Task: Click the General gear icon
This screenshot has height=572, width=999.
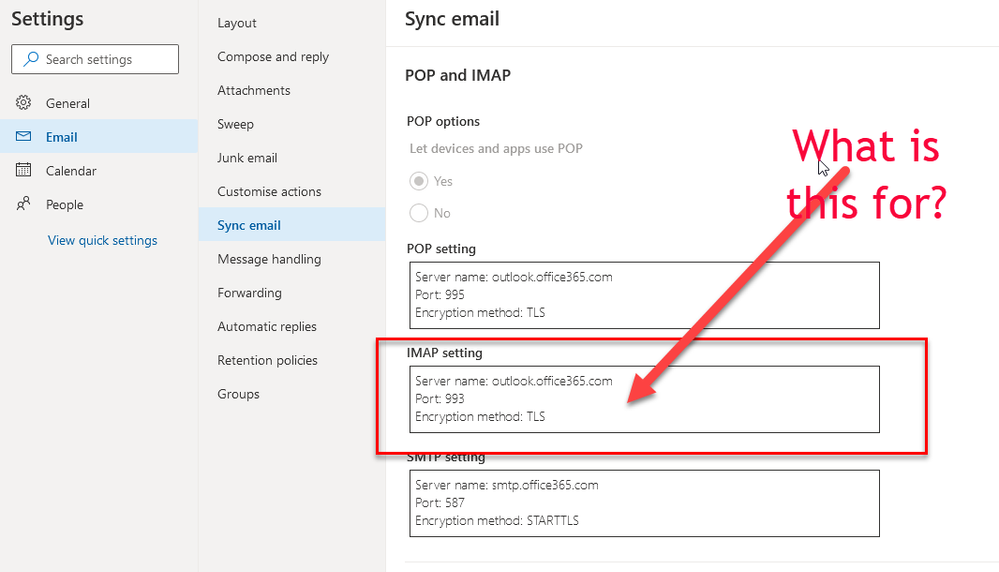Action: point(23,103)
